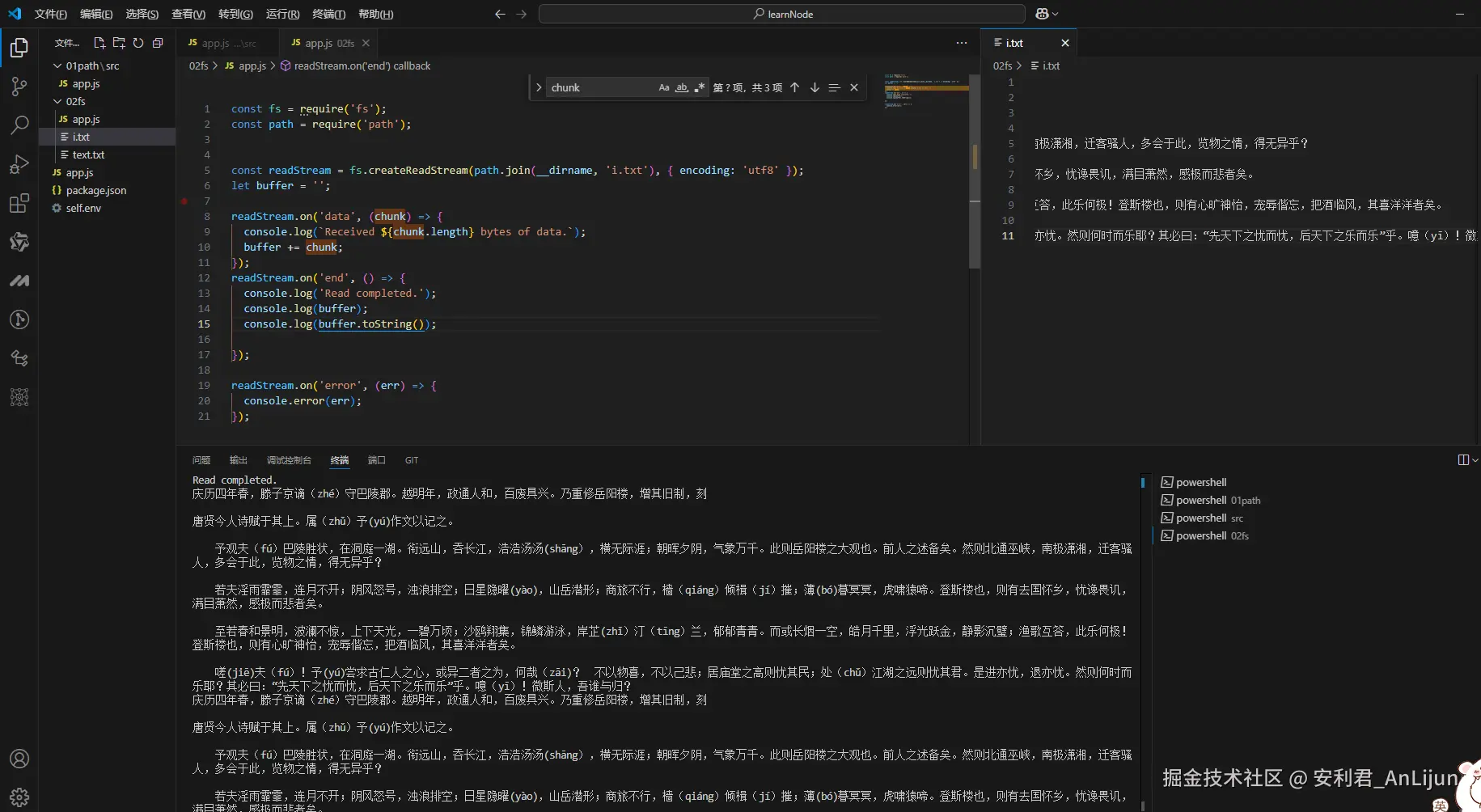Image resolution: width=1481 pixels, height=812 pixels.
Task: Open the Copilot dropdown arrow in title bar
Action: 1056,14
